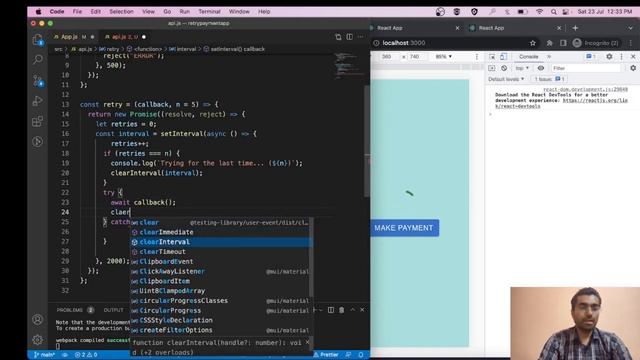This screenshot has height=360, width=640.
Task: Click the retry breadcrumb in the editor
Action: click(109, 49)
